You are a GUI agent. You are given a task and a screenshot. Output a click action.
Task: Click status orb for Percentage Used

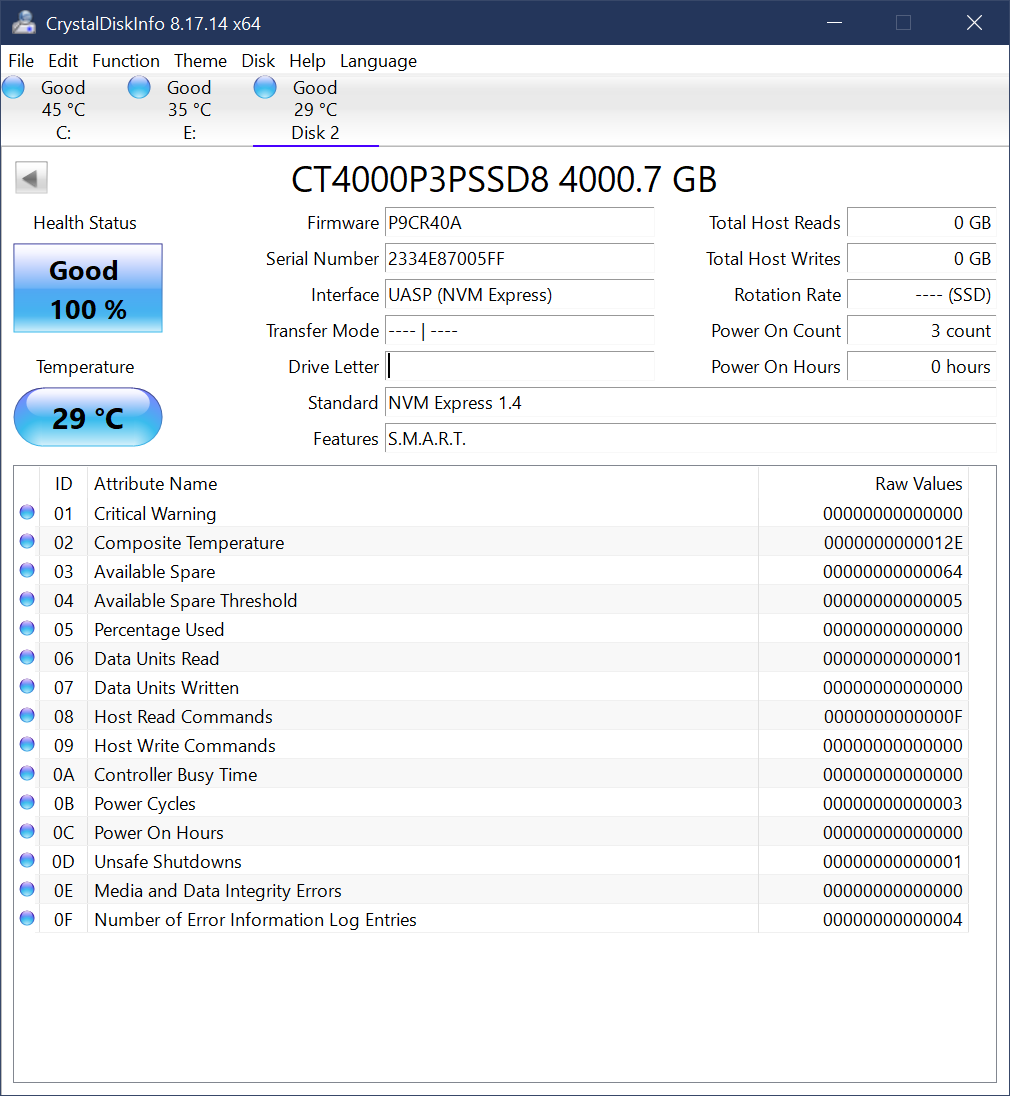(27, 628)
